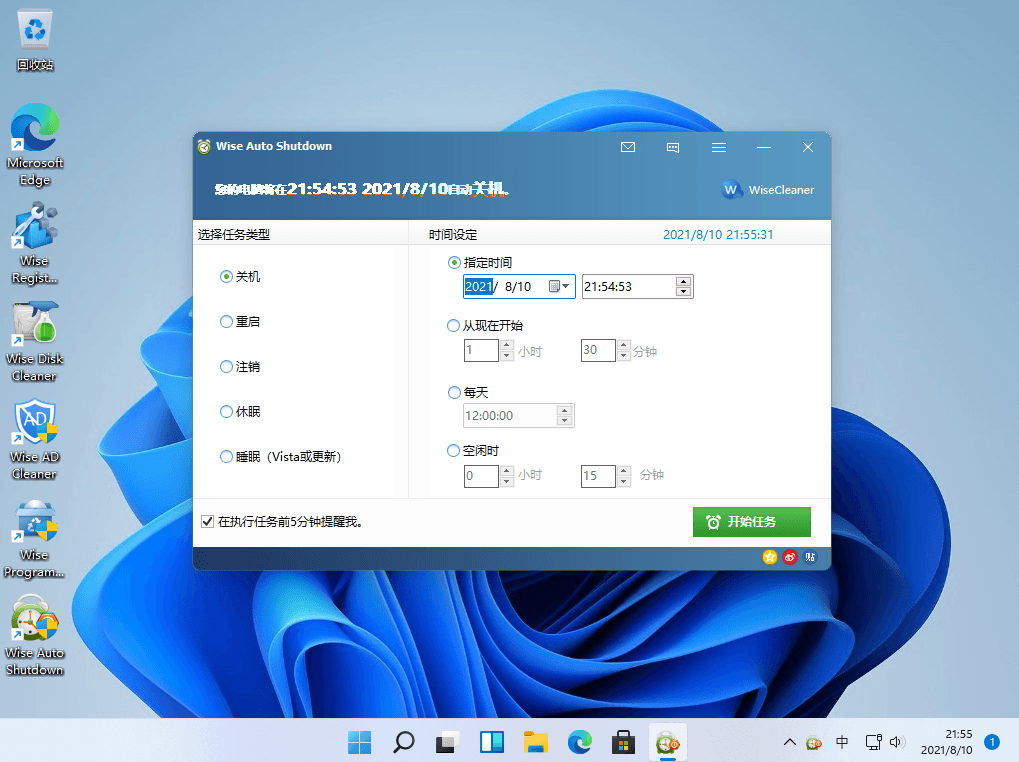Open the email feedback envelope icon

pyautogui.click(x=628, y=147)
